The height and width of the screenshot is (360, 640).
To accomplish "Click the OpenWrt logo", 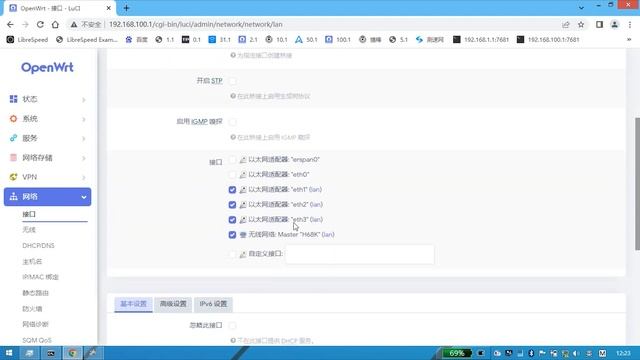I will [x=47, y=67].
